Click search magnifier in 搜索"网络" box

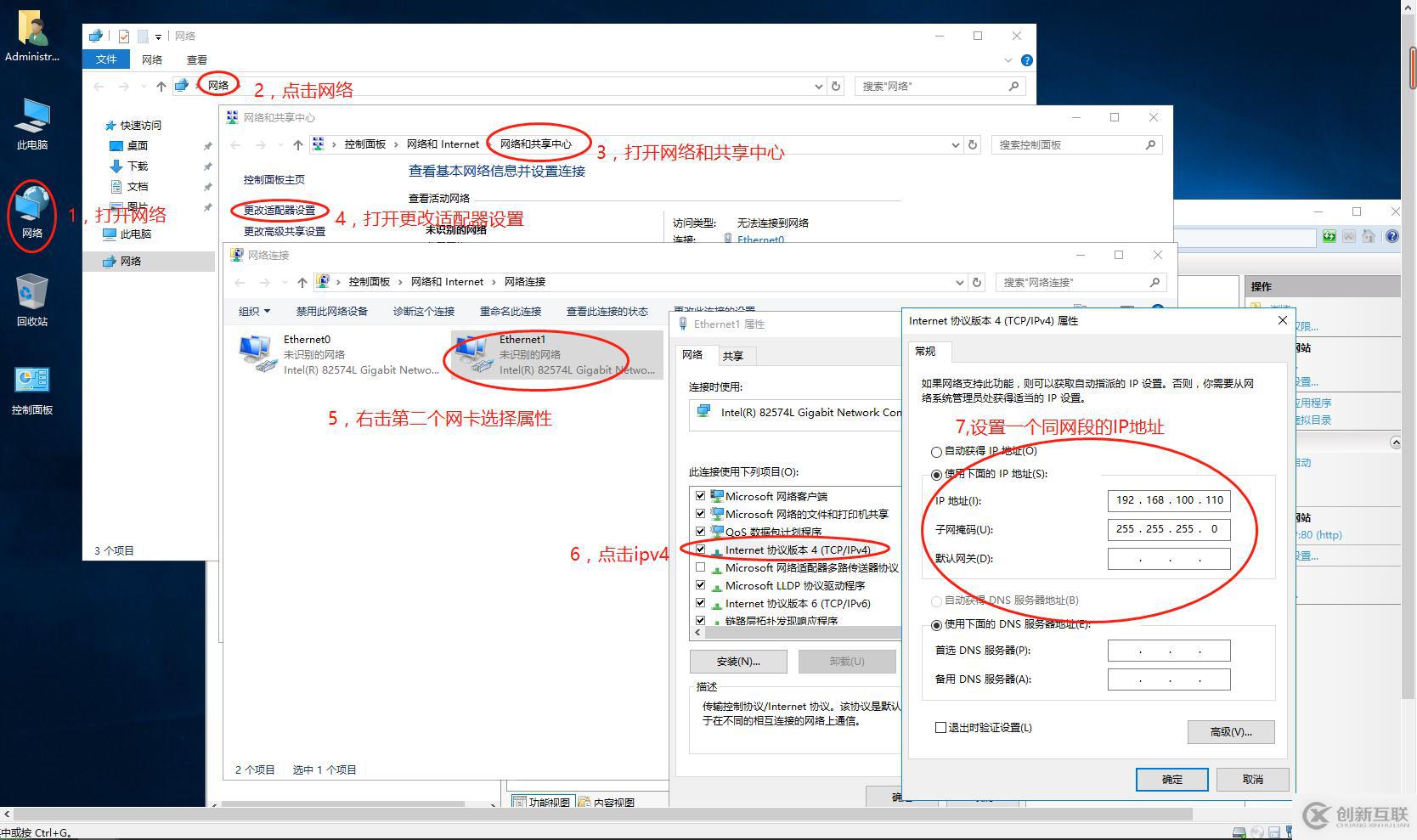(x=1013, y=86)
